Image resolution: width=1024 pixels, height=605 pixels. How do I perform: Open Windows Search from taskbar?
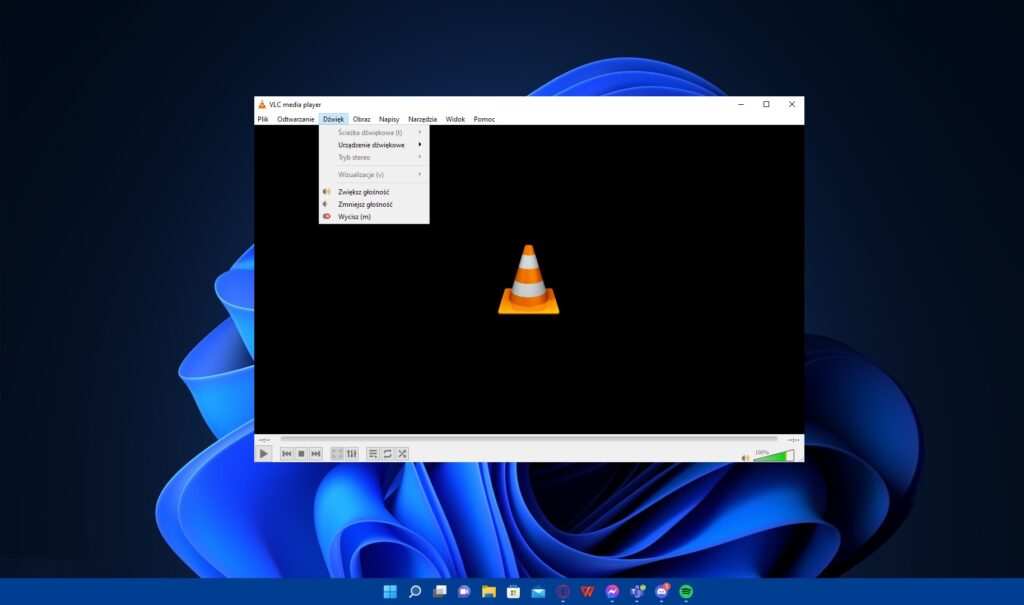(415, 592)
